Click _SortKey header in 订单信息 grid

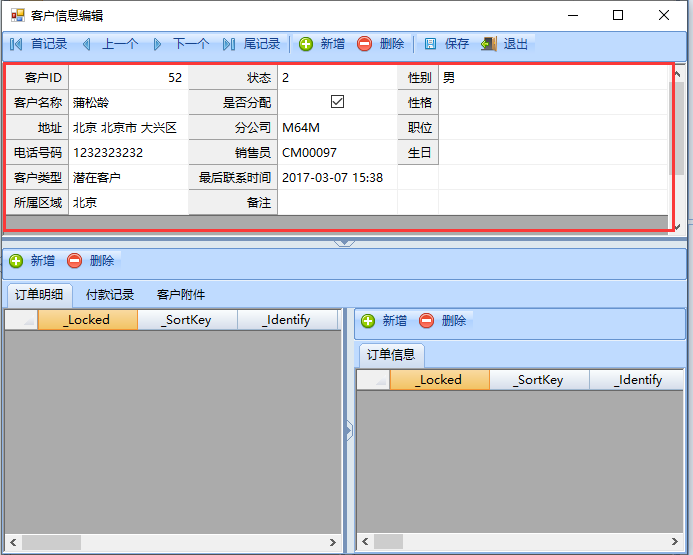pos(540,380)
